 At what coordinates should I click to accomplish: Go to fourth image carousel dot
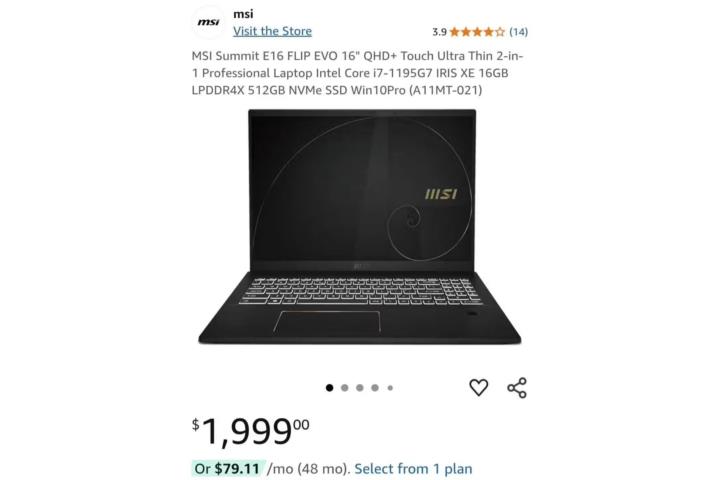tap(375, 388)
